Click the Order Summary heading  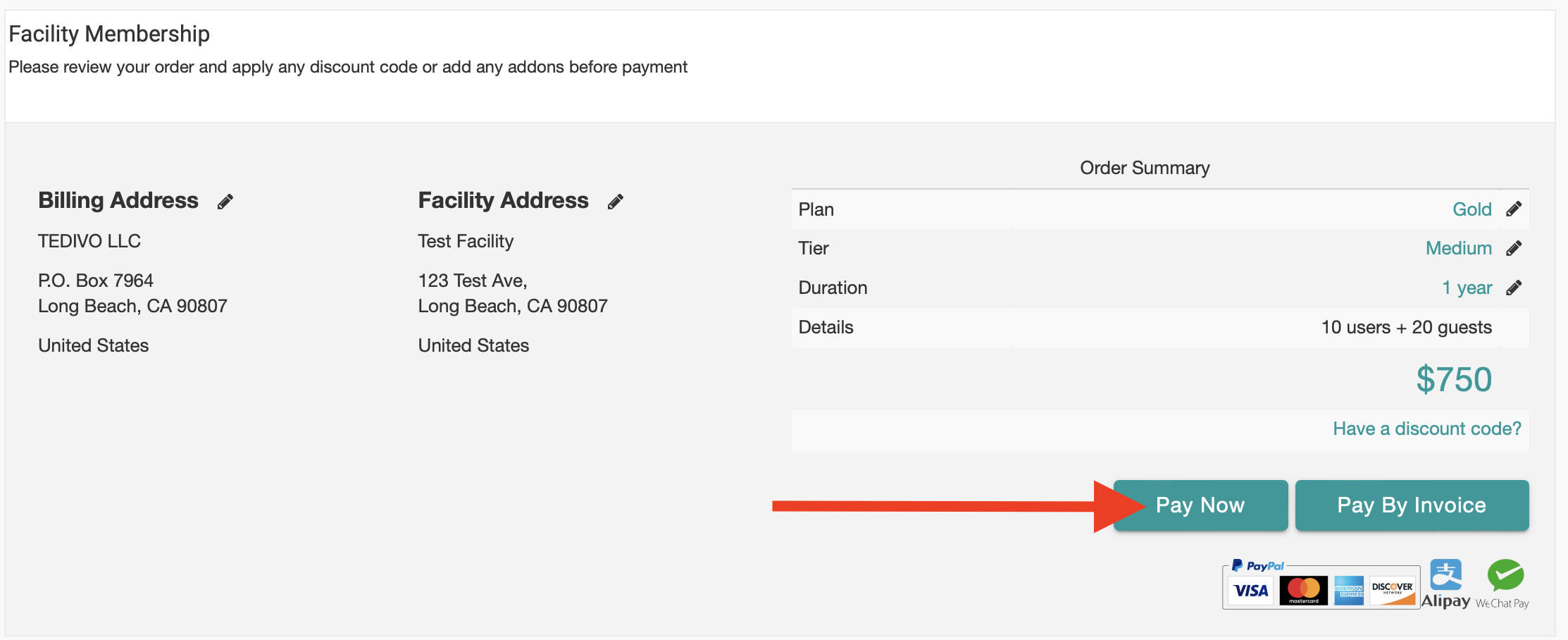click(1145, 168)
